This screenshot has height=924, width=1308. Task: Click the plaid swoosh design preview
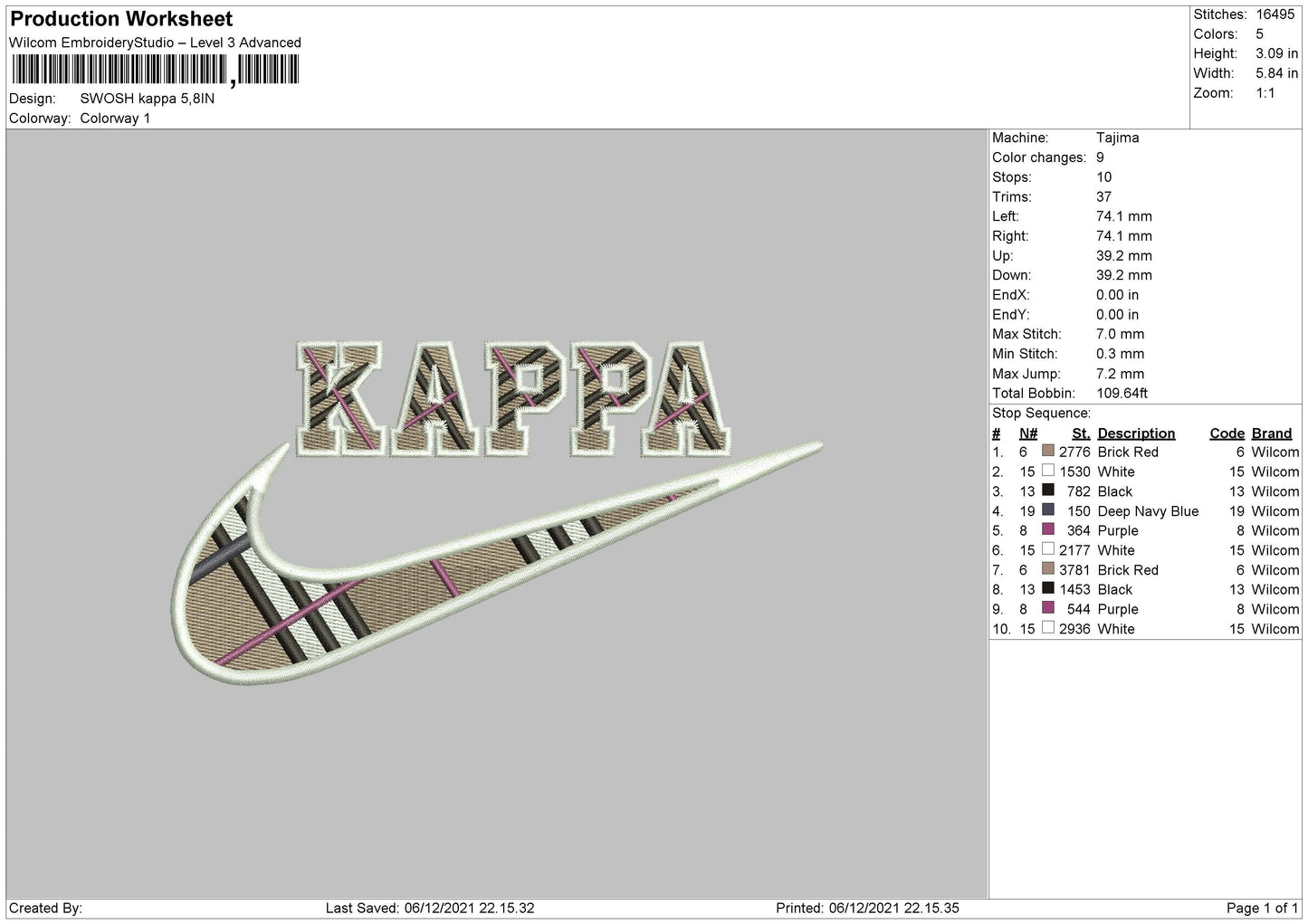[496, 561]
